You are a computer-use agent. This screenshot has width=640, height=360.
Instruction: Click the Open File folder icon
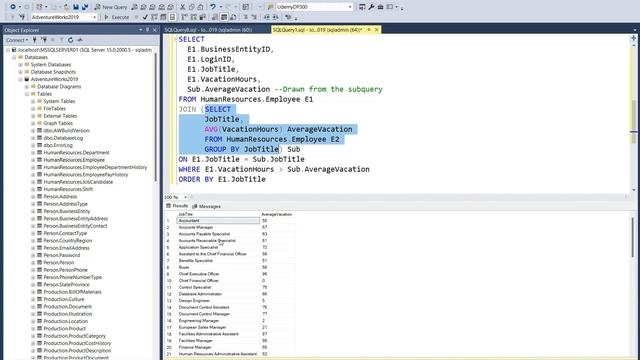66,7
